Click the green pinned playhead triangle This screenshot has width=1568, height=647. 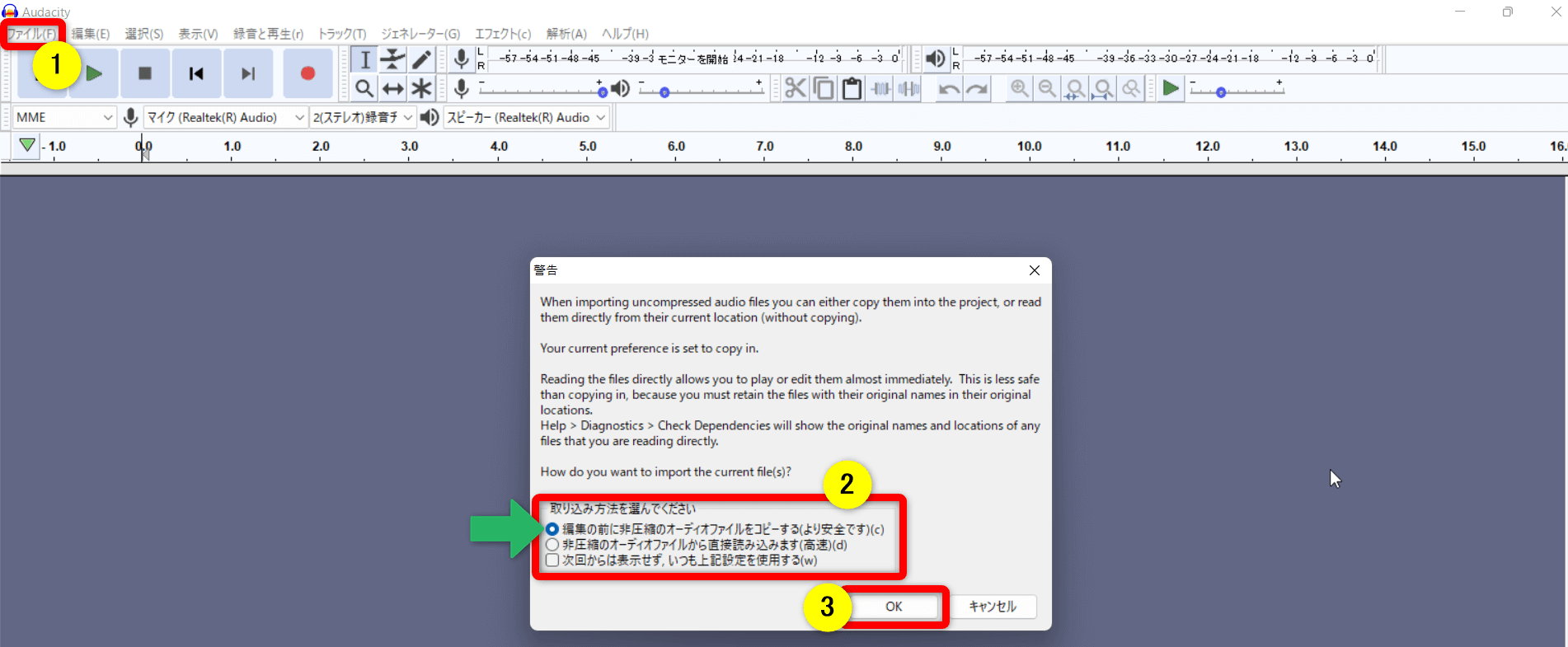[27, 146]
